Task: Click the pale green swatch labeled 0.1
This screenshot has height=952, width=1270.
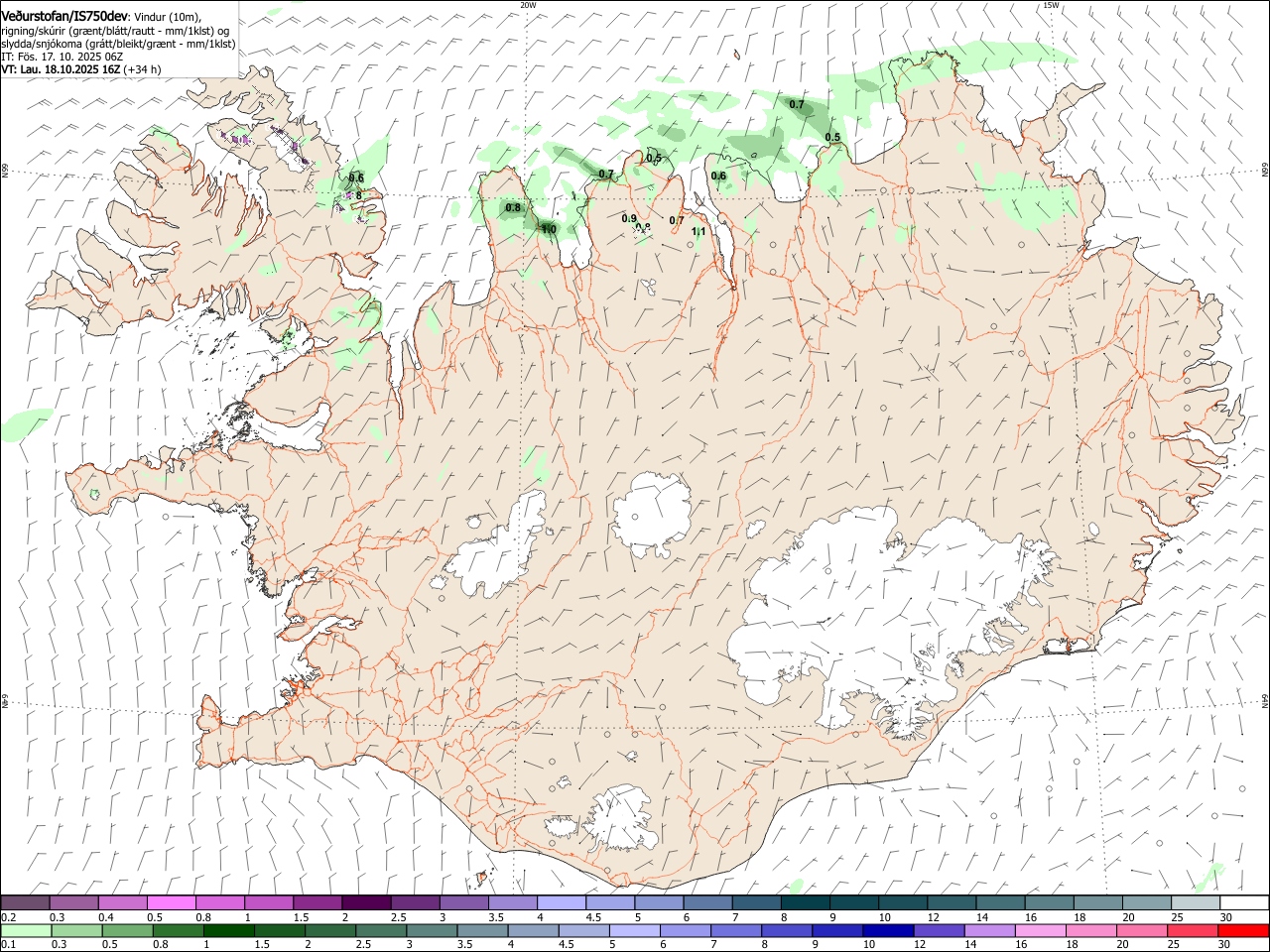Action: (26, 931)
